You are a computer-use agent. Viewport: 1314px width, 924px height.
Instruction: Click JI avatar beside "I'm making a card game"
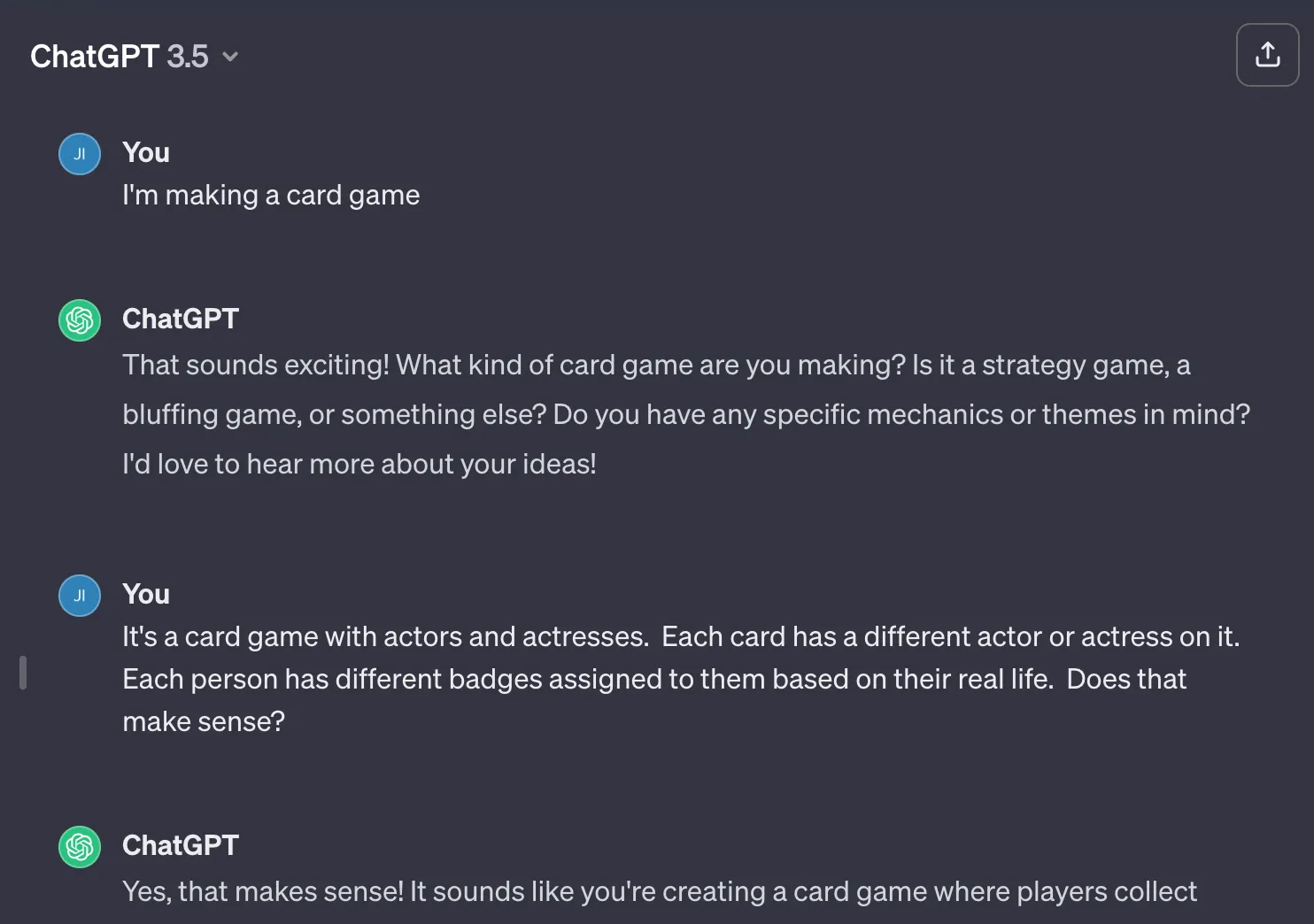point(80,154)
